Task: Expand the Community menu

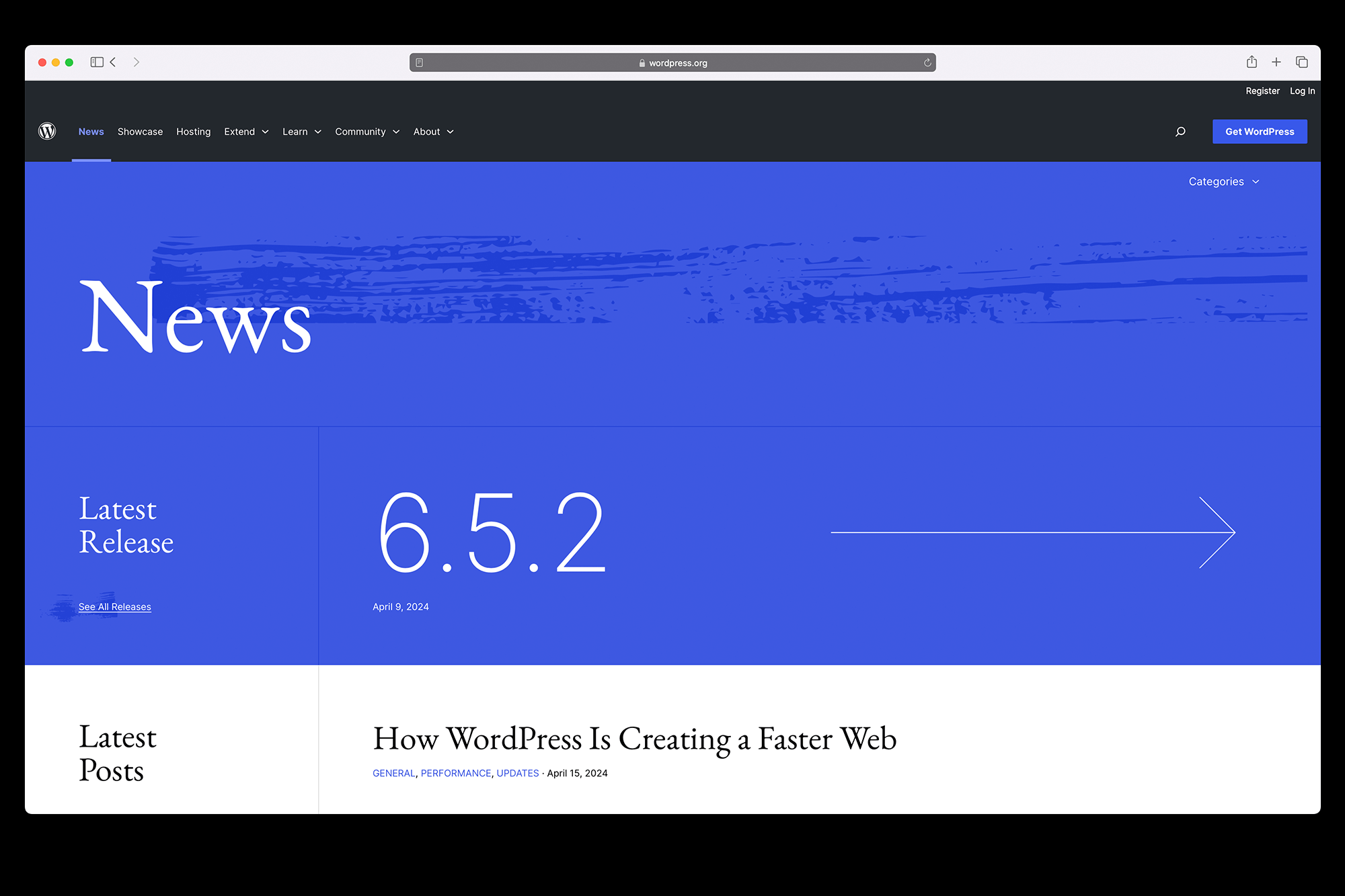Action: pyautogui.click(x=367, y=132)
